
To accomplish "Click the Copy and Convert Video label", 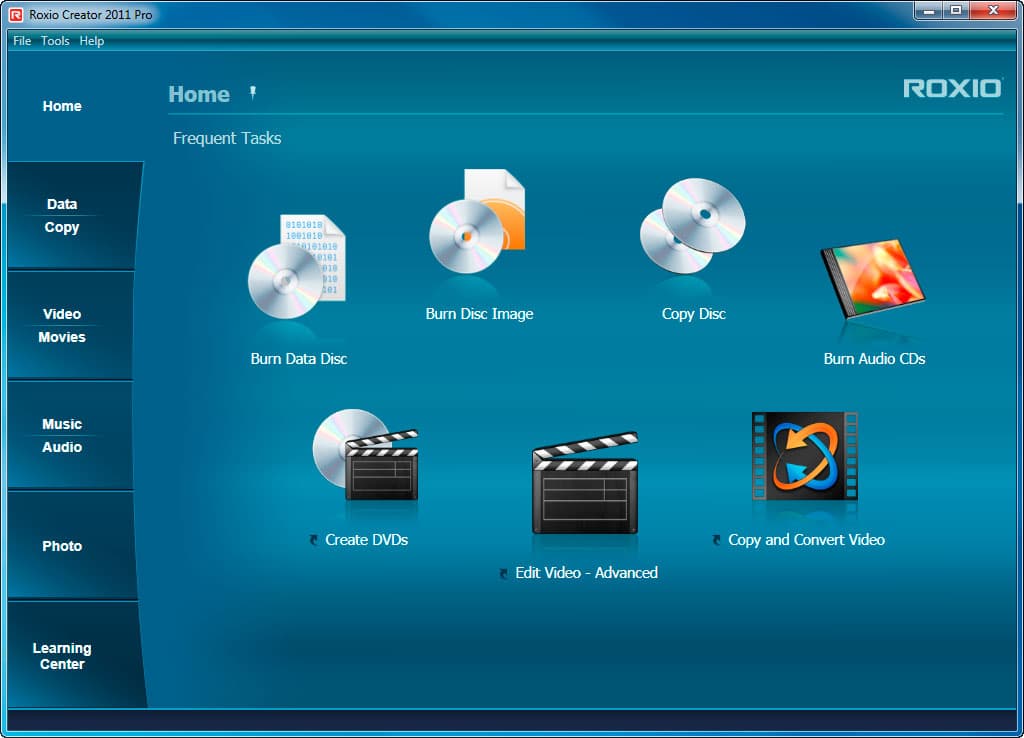I will pos(807,540).
